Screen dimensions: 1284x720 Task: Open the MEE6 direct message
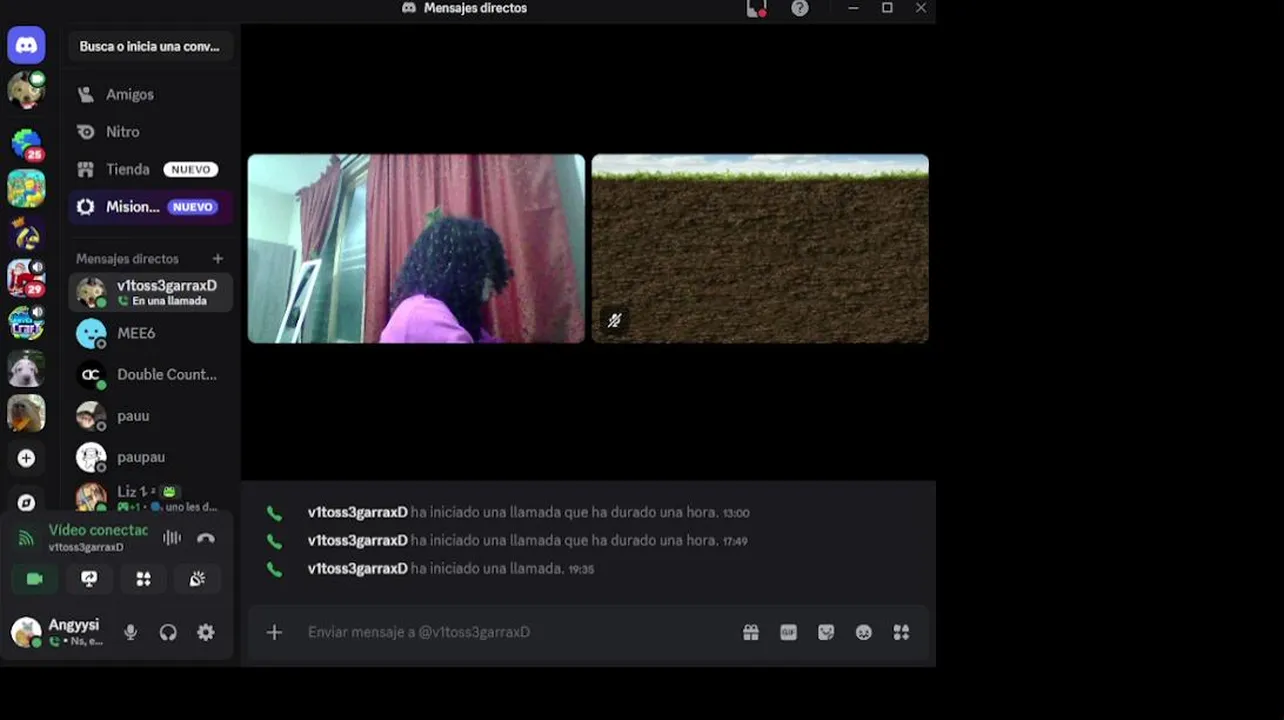150,333
